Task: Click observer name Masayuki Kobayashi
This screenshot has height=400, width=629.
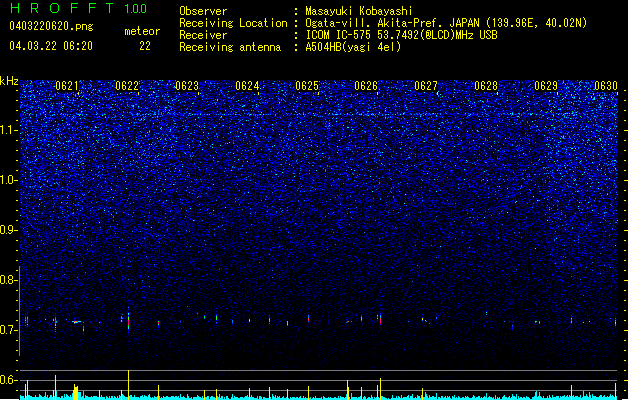Action: [359, 11]
